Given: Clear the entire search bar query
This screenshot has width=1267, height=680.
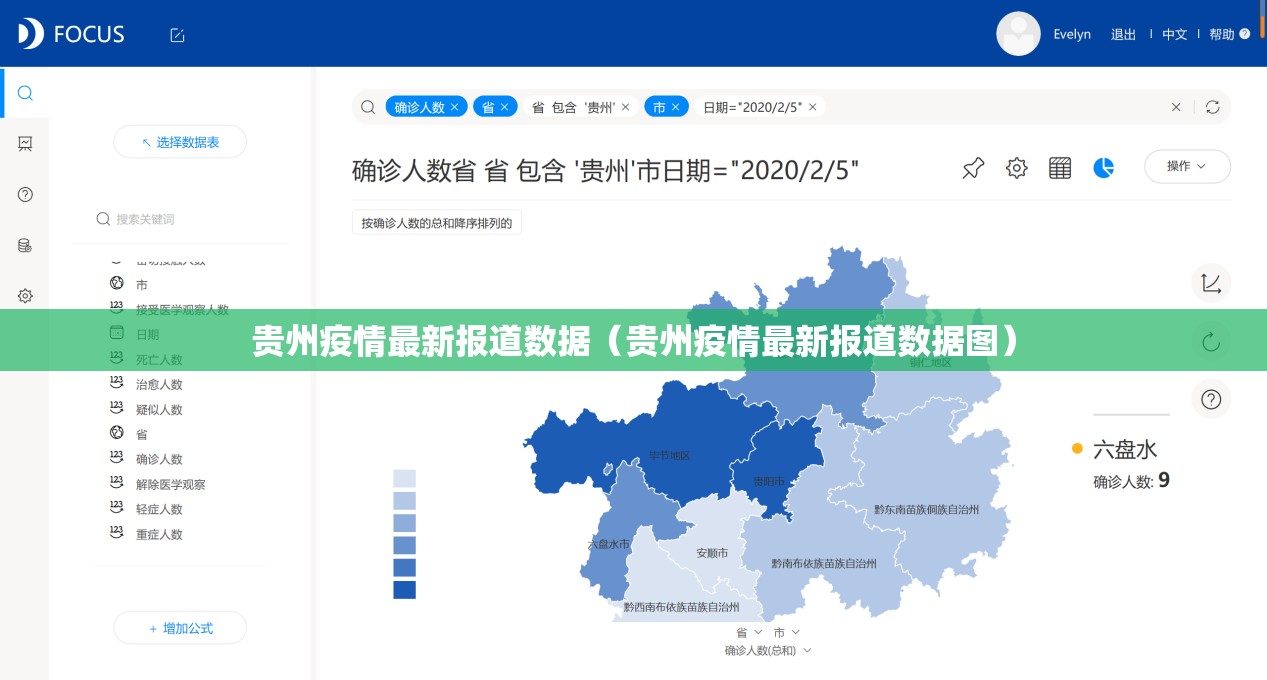Looking at the screenshot, I should tap(1176, 107).
